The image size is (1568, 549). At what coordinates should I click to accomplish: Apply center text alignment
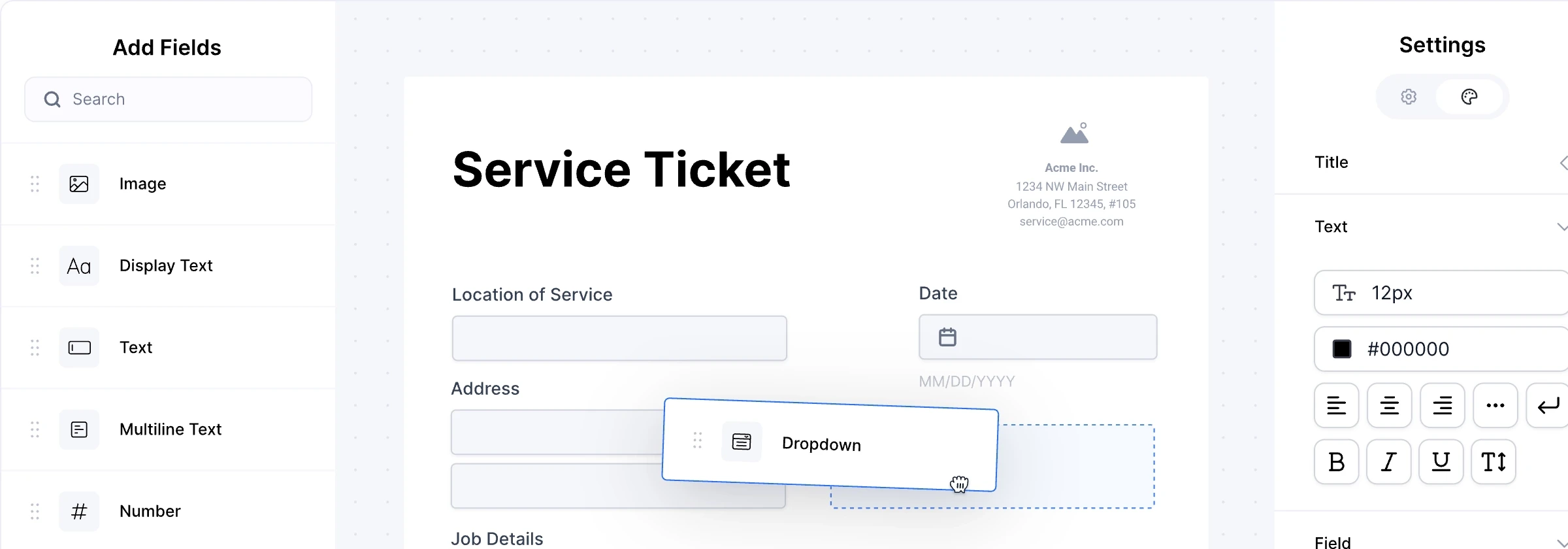[x=1390, y=405]
